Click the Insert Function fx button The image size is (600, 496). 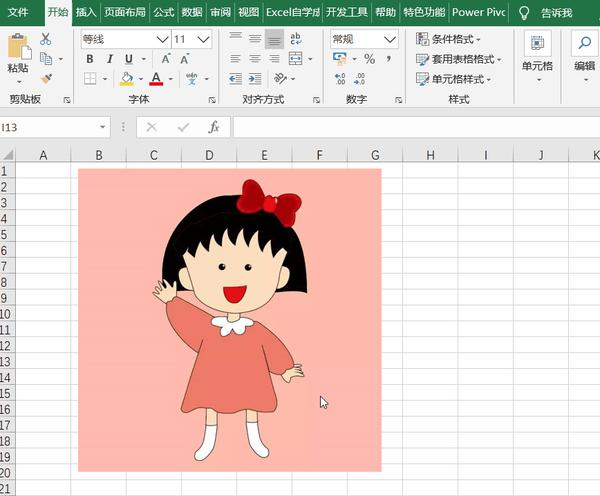[x=214, y=127]
